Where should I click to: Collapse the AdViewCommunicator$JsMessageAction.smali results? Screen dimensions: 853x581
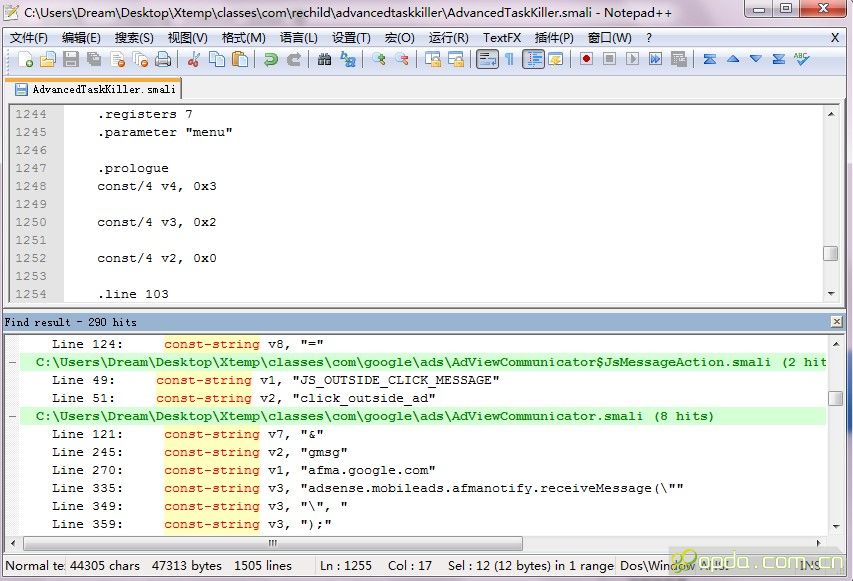click(x=13, y=362)
